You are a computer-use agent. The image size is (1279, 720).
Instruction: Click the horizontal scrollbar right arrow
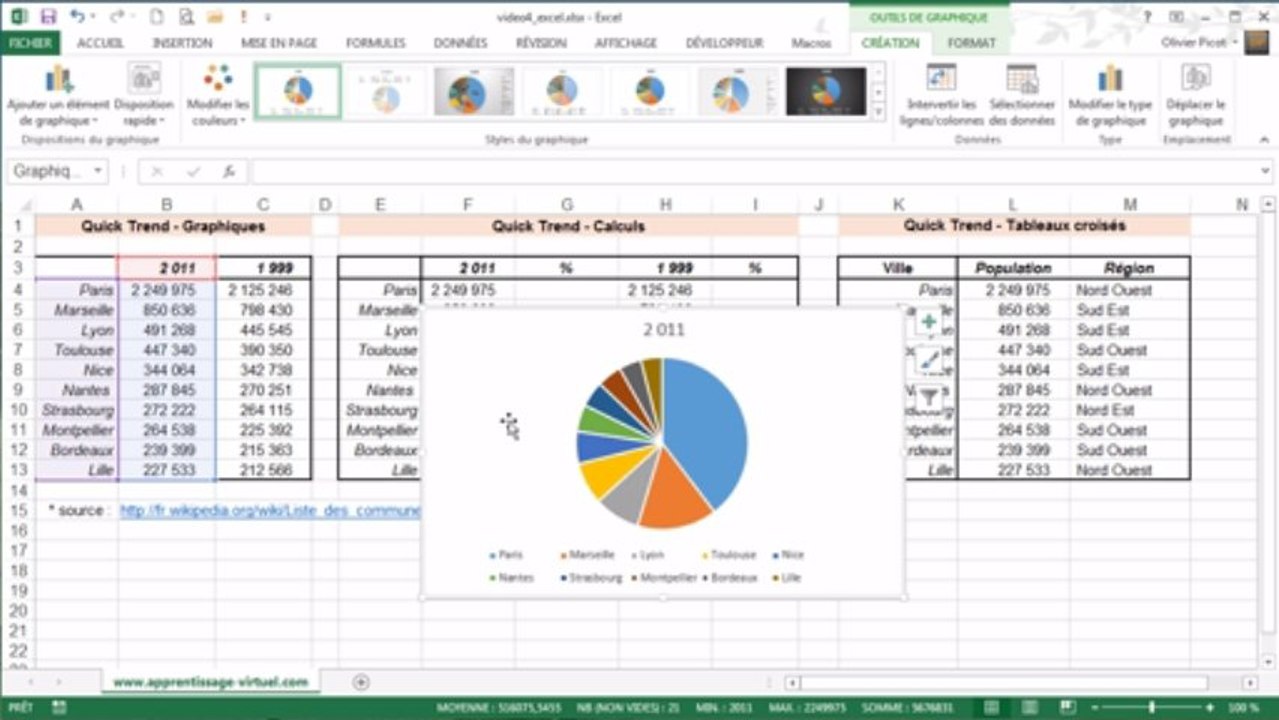point(1250,682)
